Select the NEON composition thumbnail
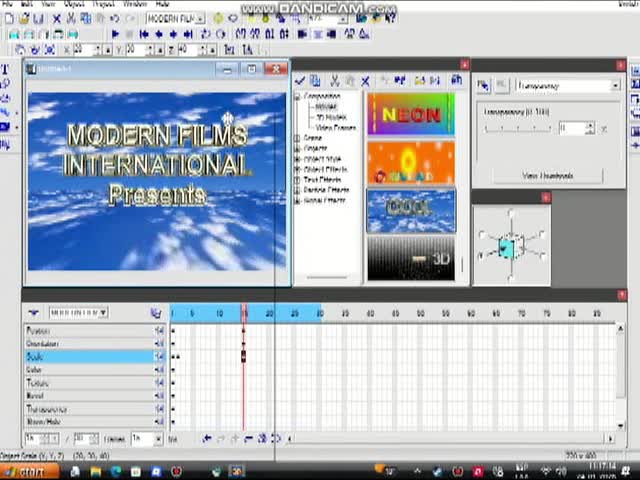 coord(410,114)
